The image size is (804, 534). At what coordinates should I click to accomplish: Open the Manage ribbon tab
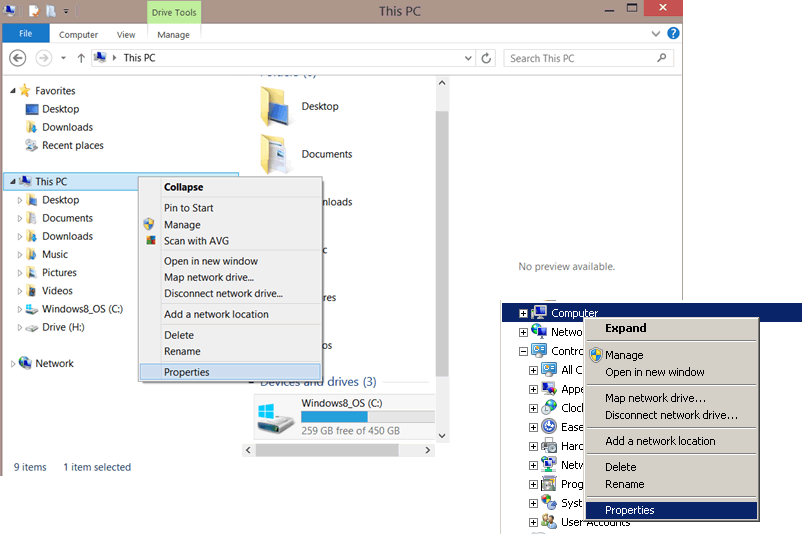(x=173, y=34)
